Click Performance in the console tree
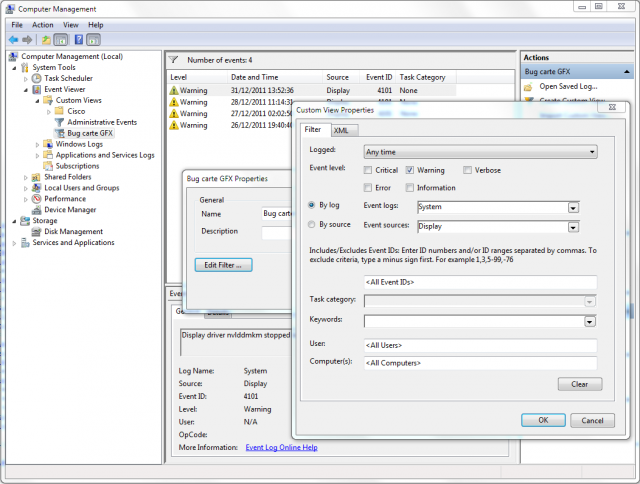640x484 pixels. tap(64, 199)
